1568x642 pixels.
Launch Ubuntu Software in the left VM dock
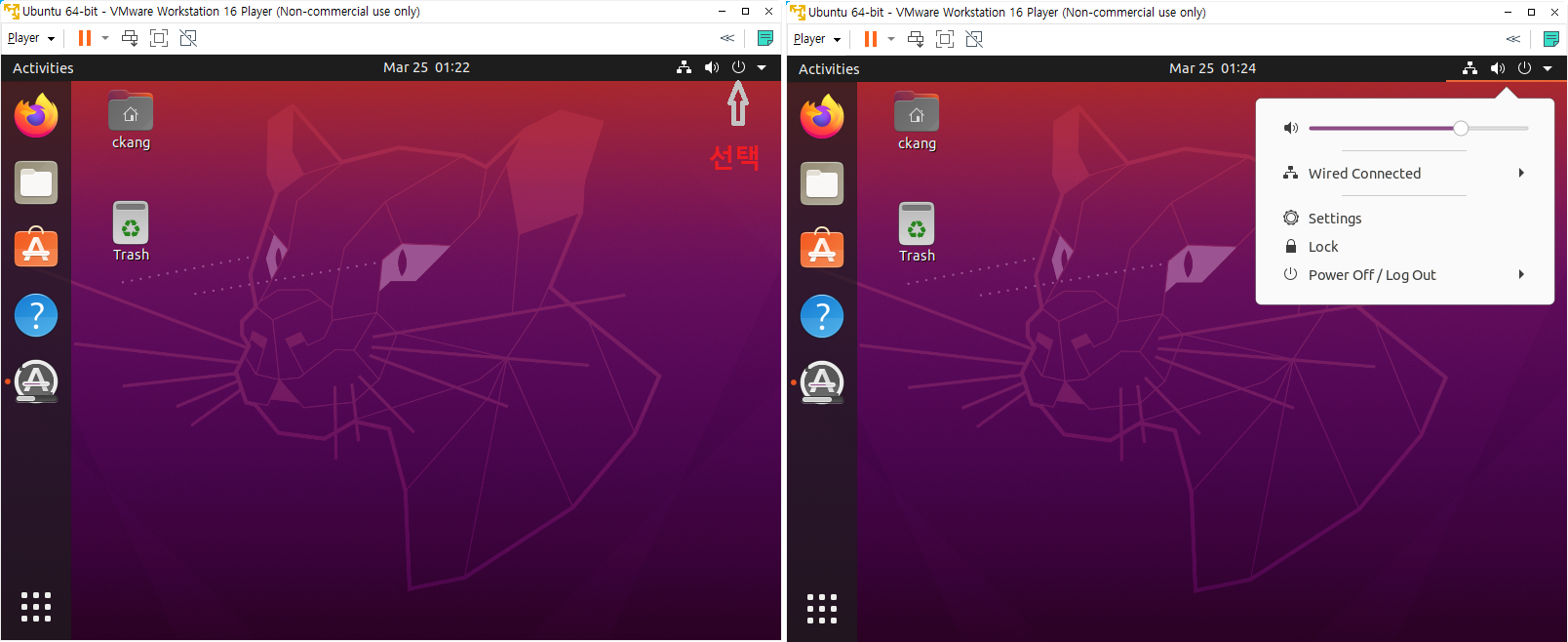pos(36,248)
